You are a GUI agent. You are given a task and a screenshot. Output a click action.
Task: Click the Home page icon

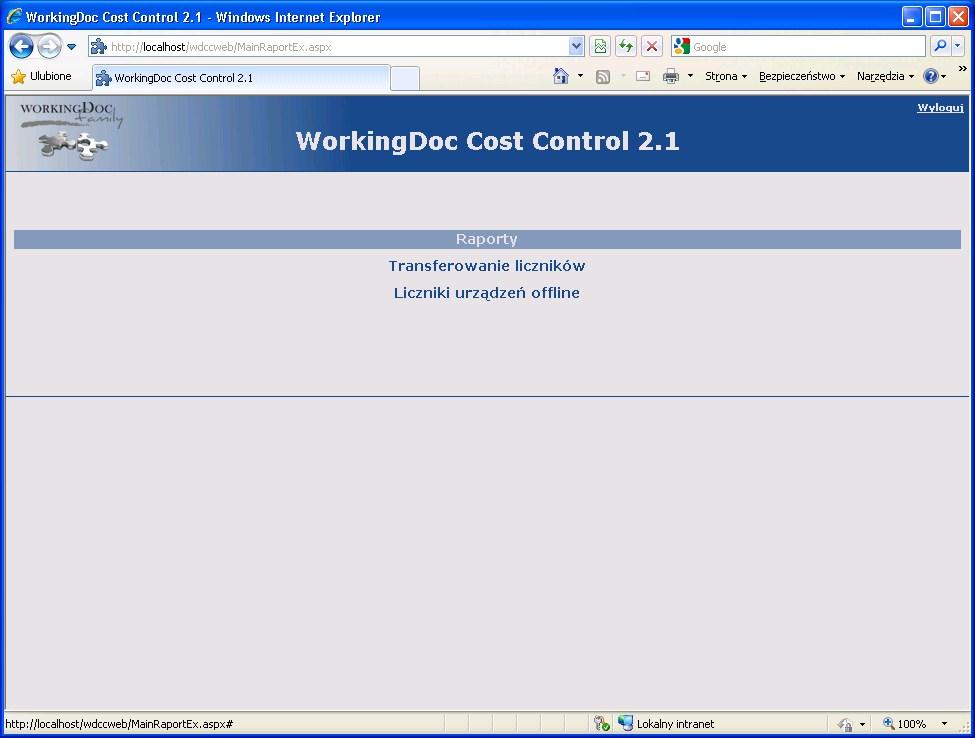pos(561,76)
